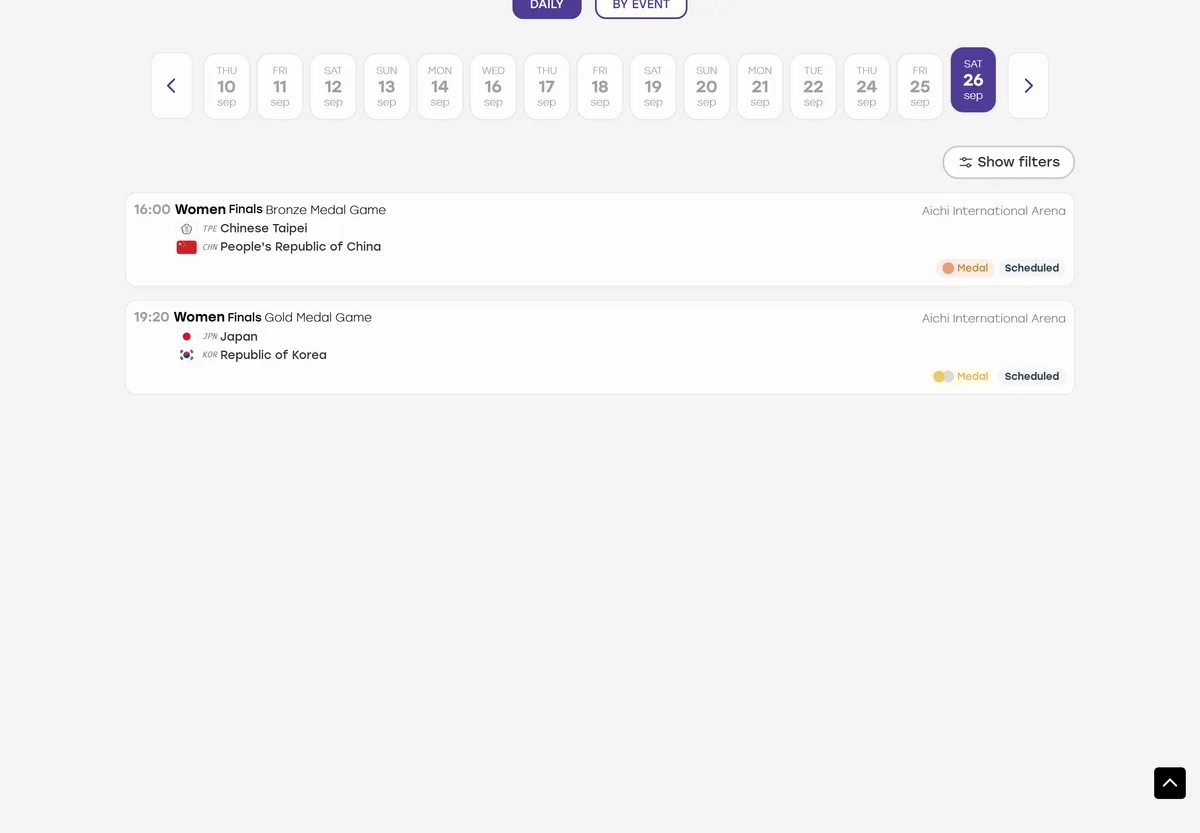This screenshot has width=1200, height=833.
Task: Click the bronze medal badge
Action: pos(965,268)
